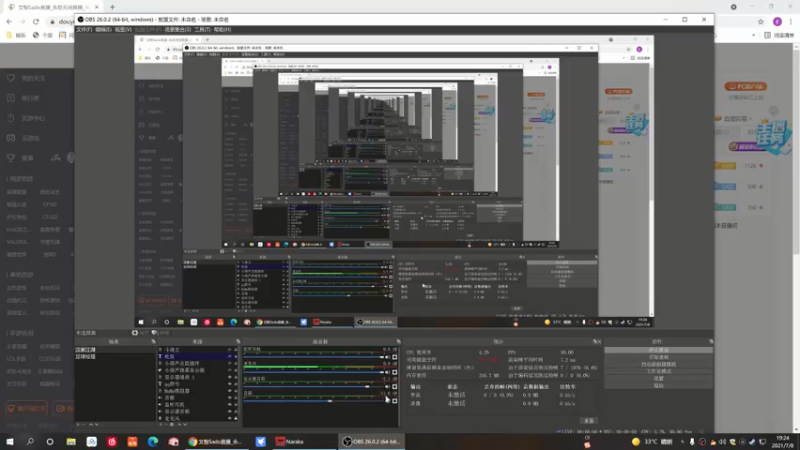
Task: Mute the 监听耳机 mixer track
Action: [387, 357]
